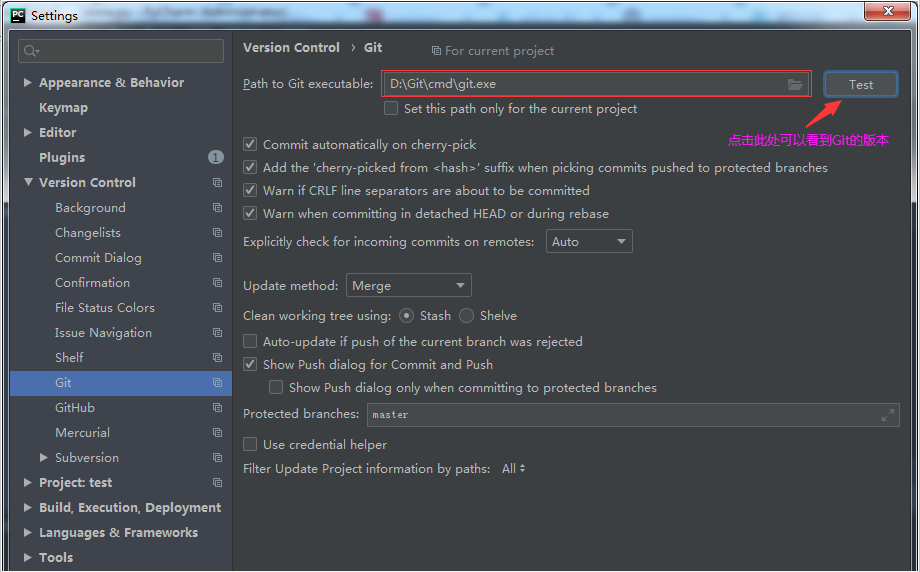
Task: Toggle Show Push dialog for Commit and Push
Action: coord(250,364)
